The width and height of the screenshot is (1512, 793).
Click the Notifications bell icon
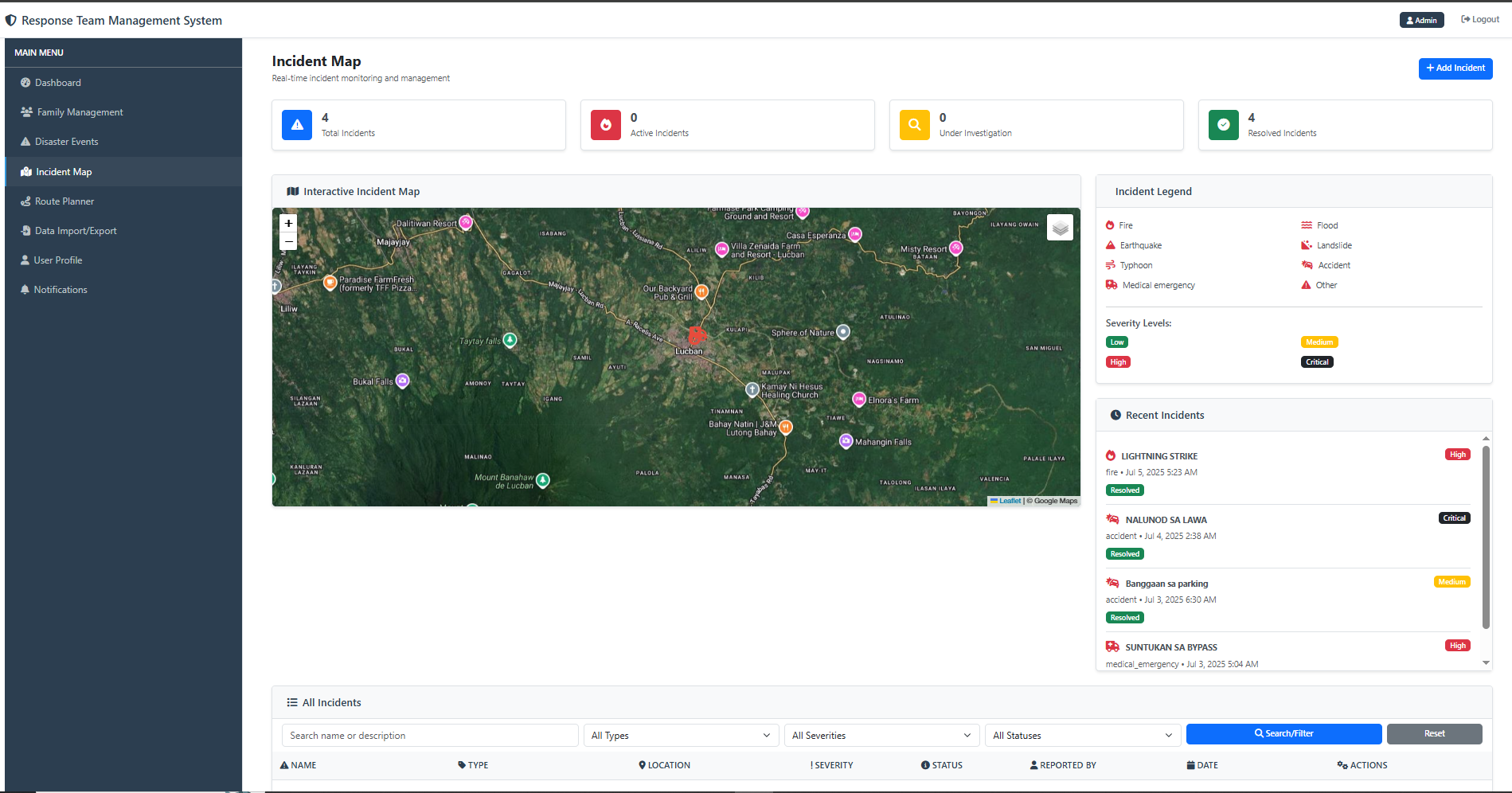click(25, 289)
